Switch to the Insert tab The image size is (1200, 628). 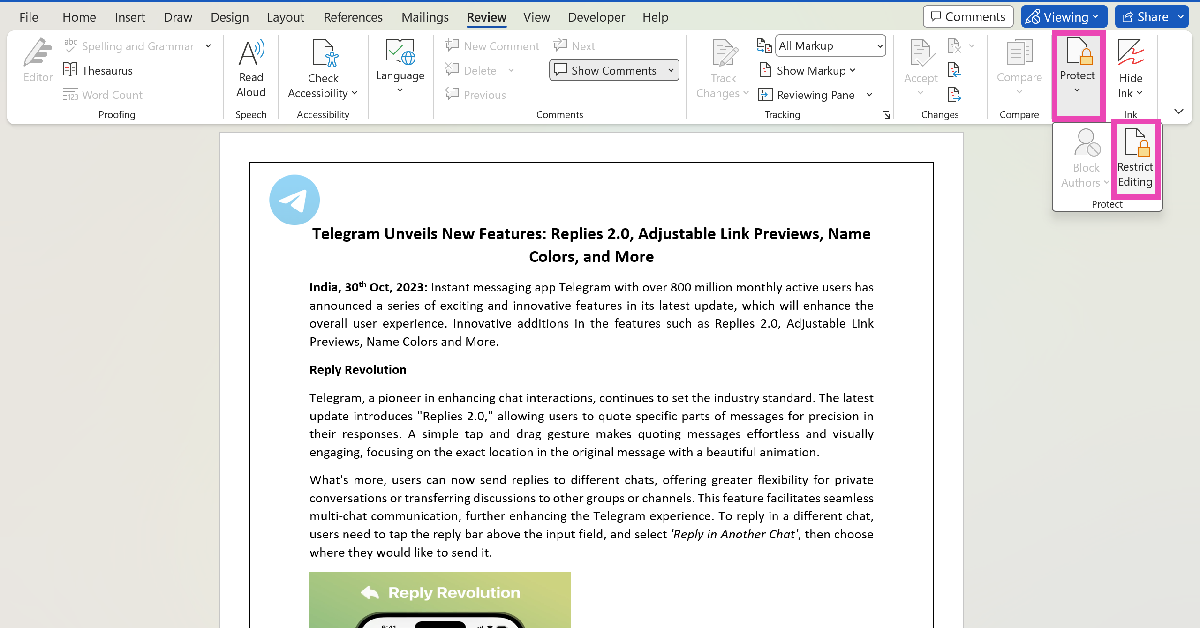coord(130,17)
